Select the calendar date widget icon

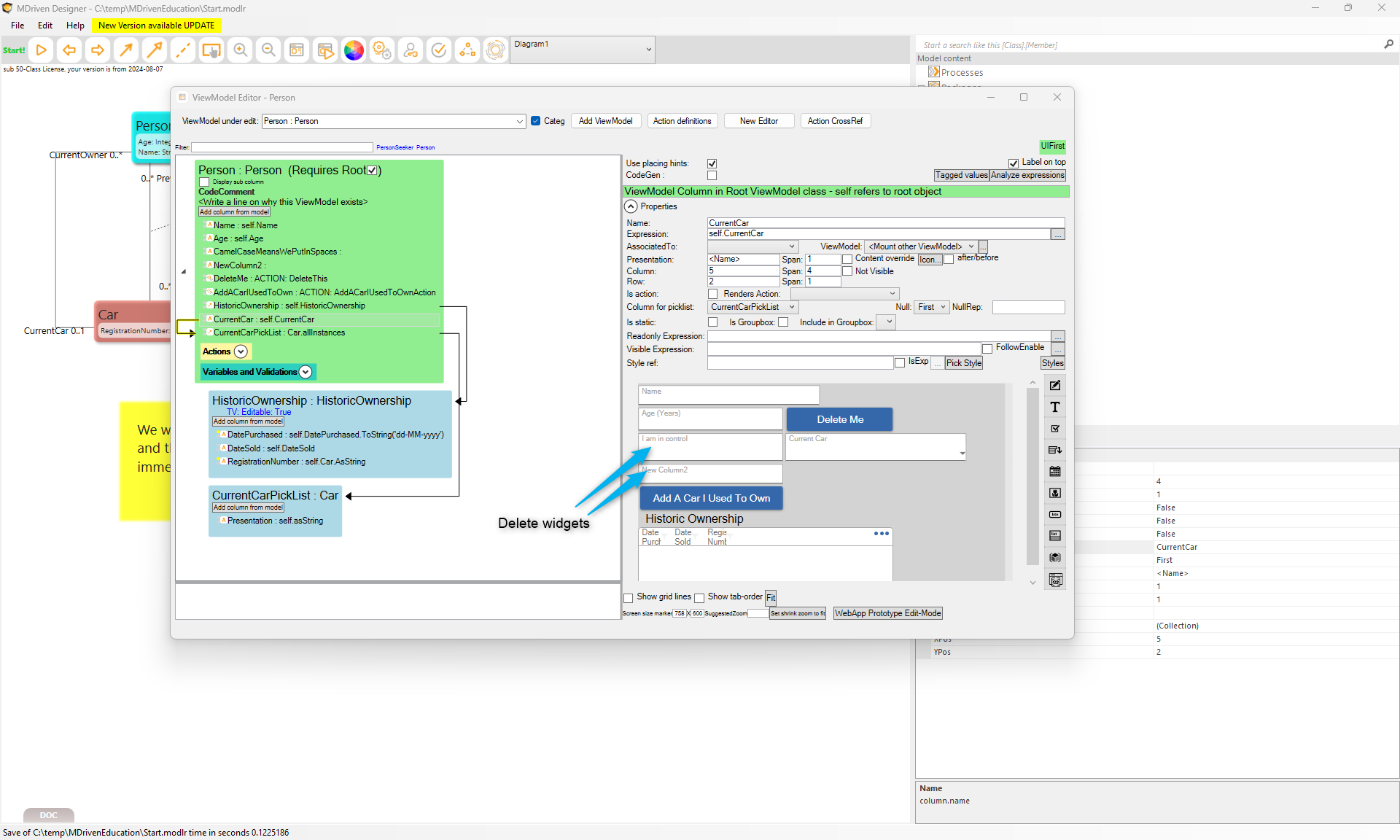[1055, 472]
